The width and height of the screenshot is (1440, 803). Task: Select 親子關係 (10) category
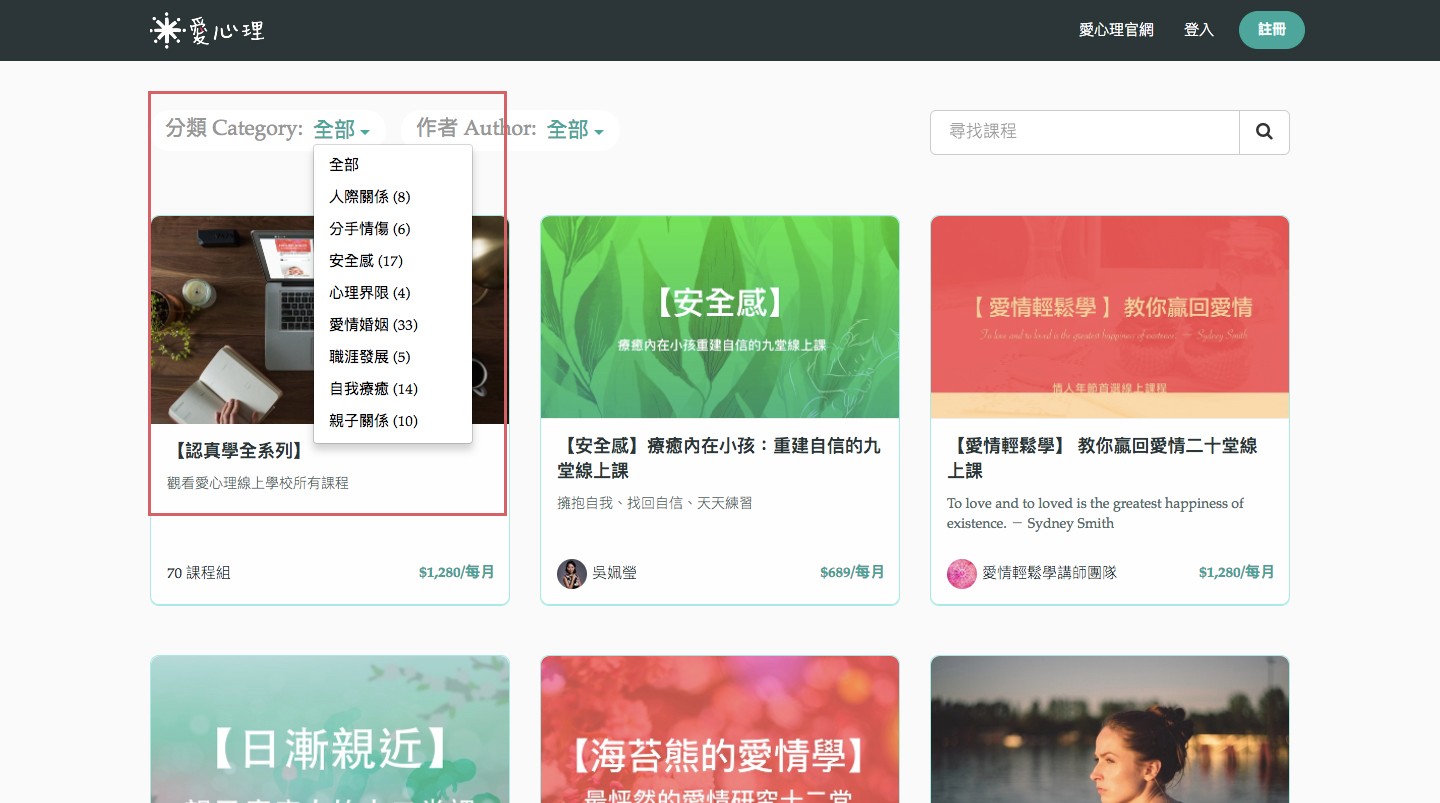pyautogui.click(x=393, y=421)
